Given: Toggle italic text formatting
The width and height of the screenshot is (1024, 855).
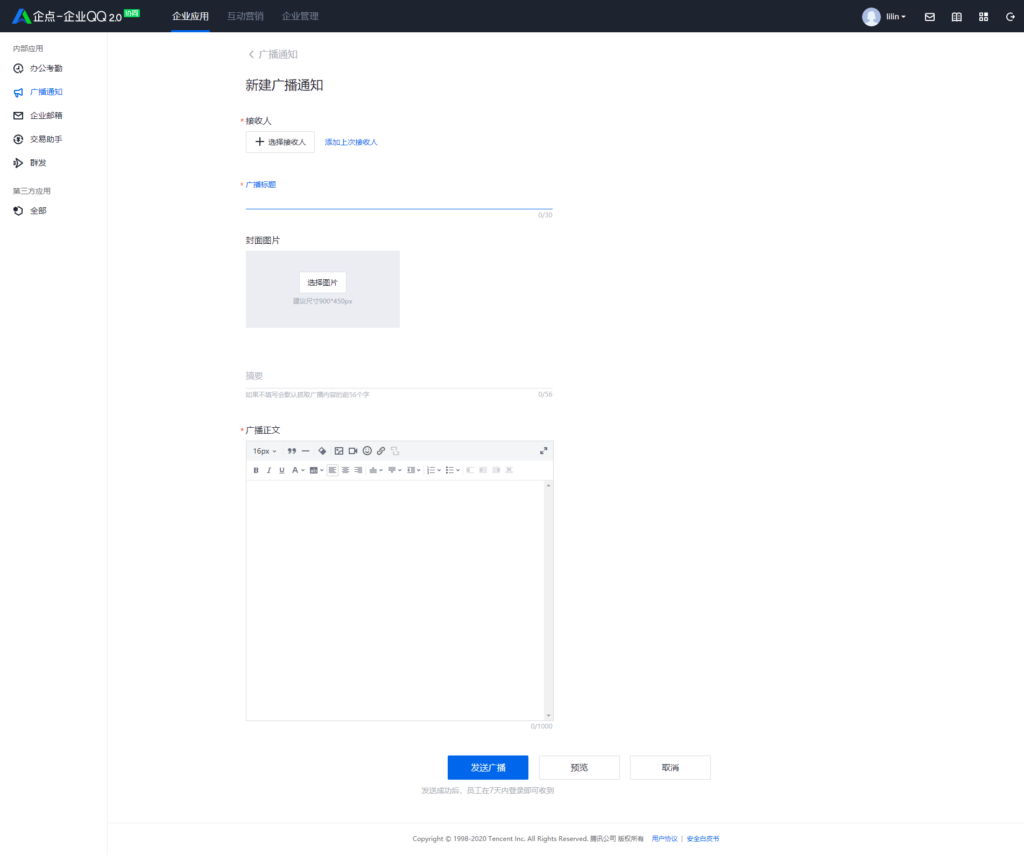Looking at the screenshot, I should coord(269,470).
